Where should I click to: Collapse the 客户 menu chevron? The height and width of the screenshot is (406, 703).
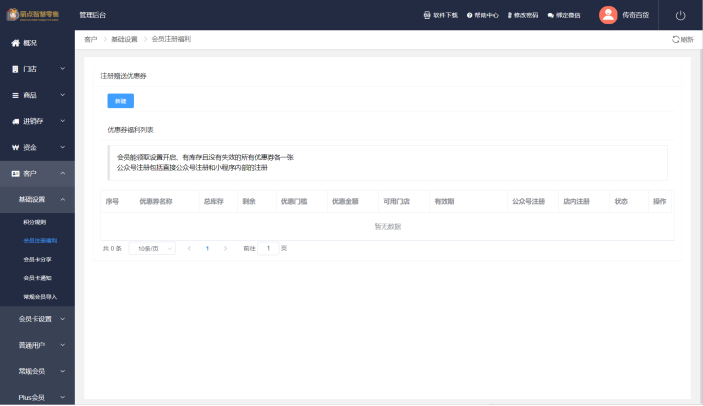[x=63, y=173]
